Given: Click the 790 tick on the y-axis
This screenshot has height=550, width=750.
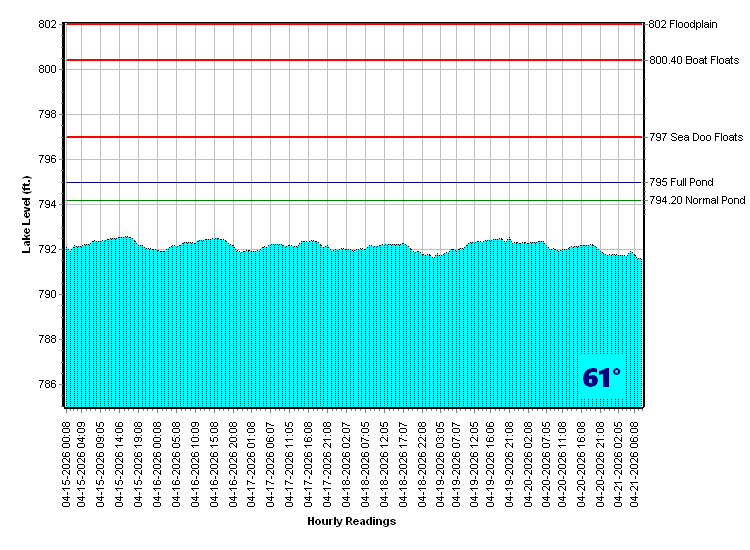Looking at the screenshot, I should tap(49, 295).
